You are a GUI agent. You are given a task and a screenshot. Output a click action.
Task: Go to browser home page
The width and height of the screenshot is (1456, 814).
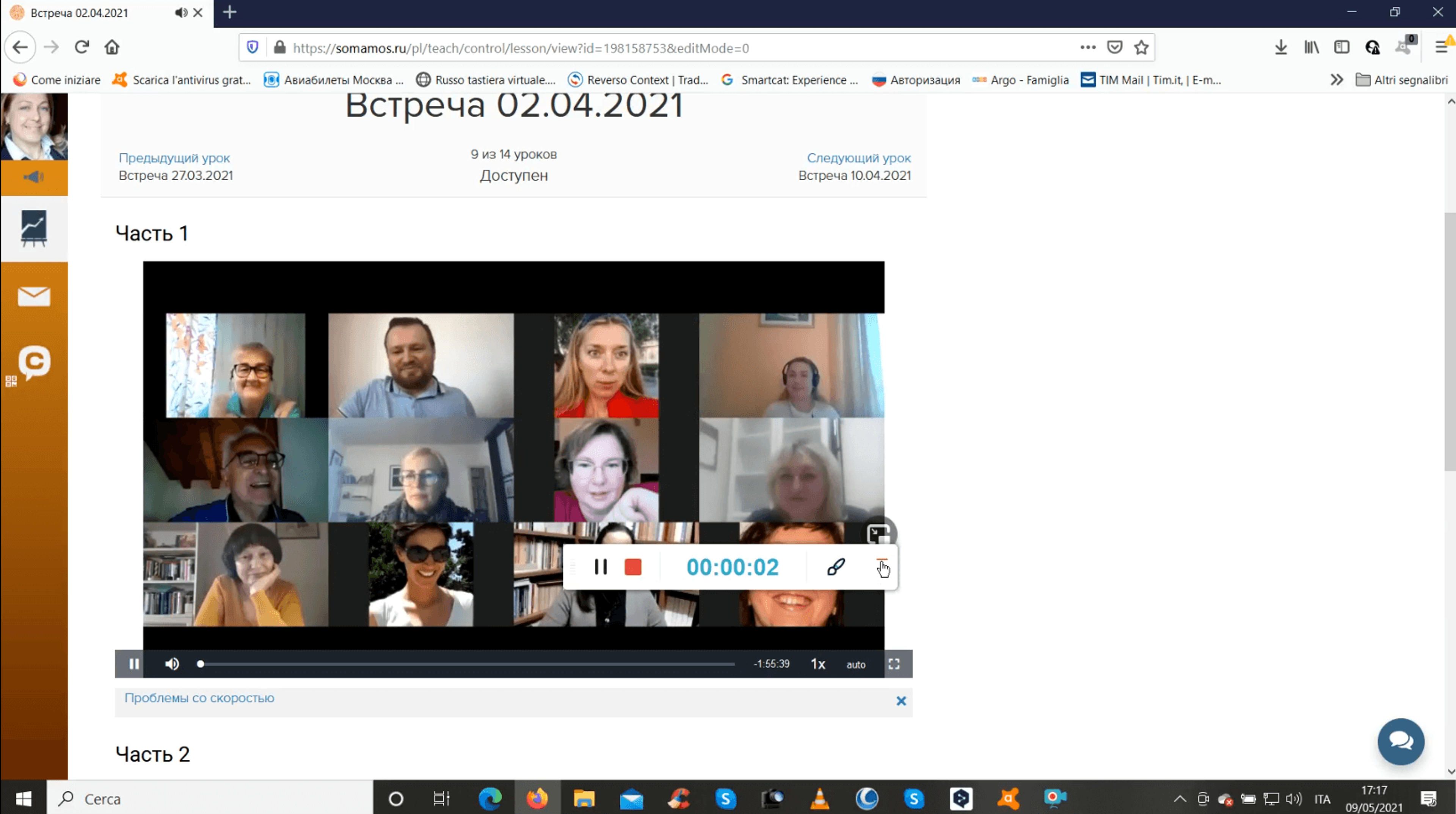[112, 47]
